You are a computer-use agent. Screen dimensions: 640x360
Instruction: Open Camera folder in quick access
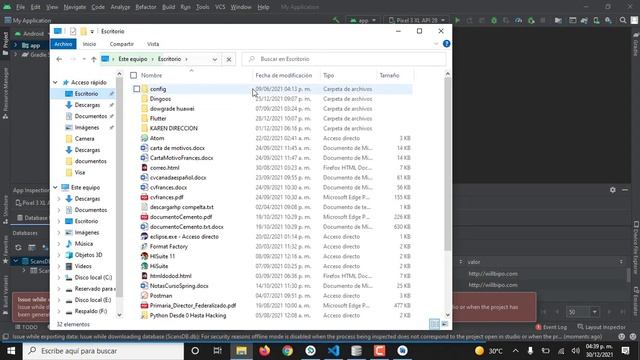coord(84,138)
